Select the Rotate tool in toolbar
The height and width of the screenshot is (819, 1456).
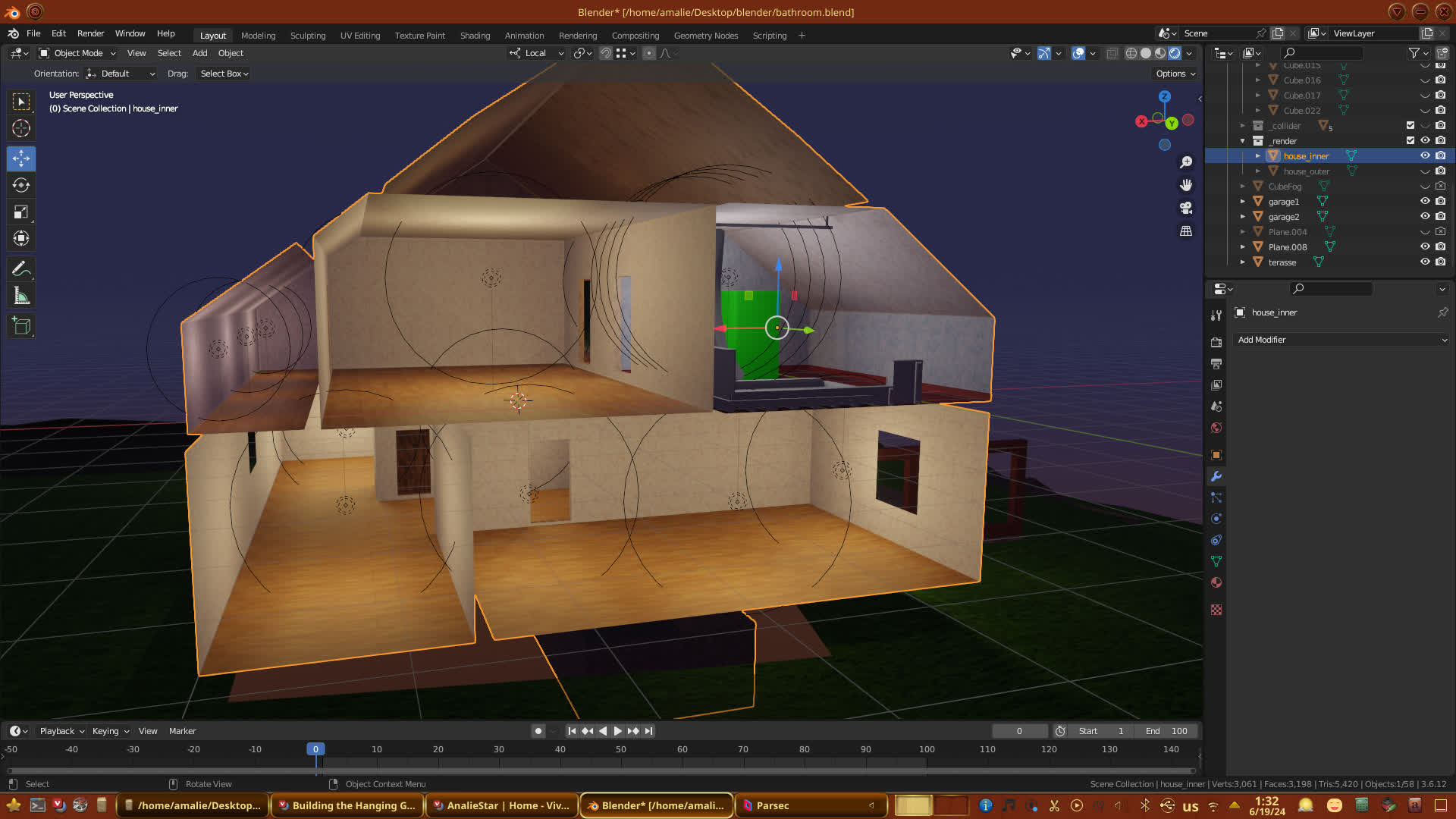tap(21, 185)
